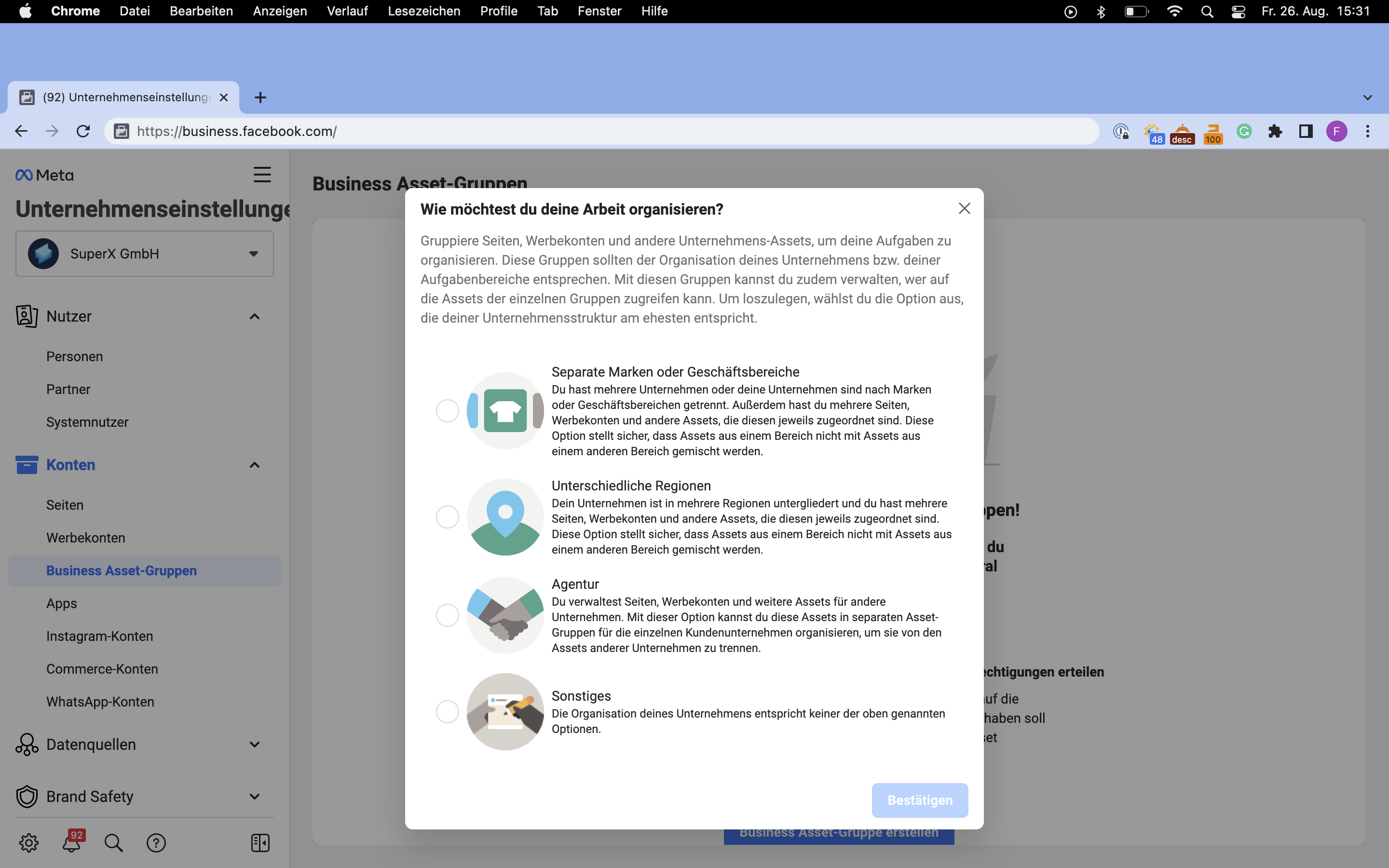The height and width of the screenshot is (868, 1389).
Task: Open the help question mark icon
Action: pos(156,842)
